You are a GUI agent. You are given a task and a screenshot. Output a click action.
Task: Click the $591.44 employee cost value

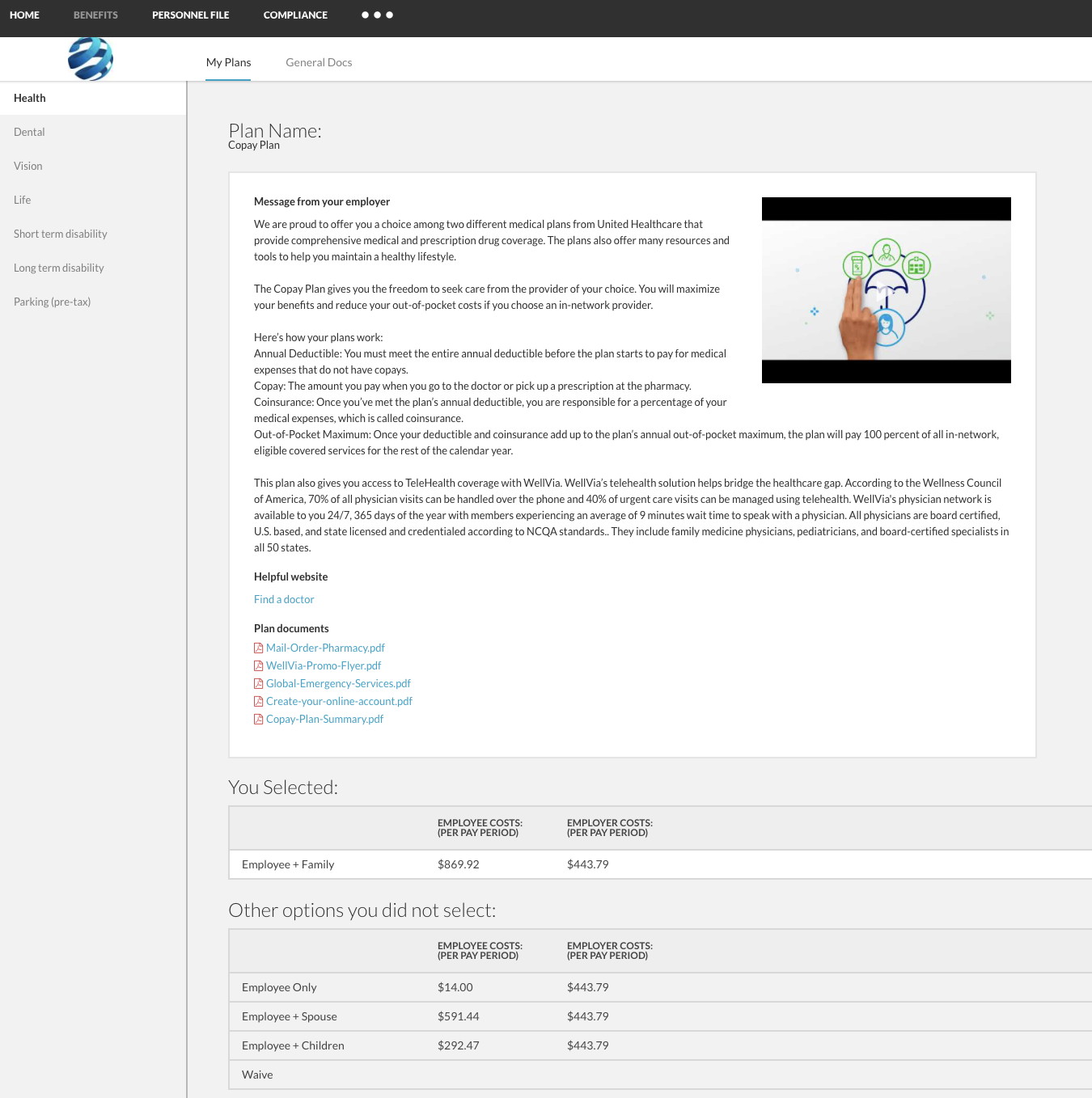(x=459, y=1016)
